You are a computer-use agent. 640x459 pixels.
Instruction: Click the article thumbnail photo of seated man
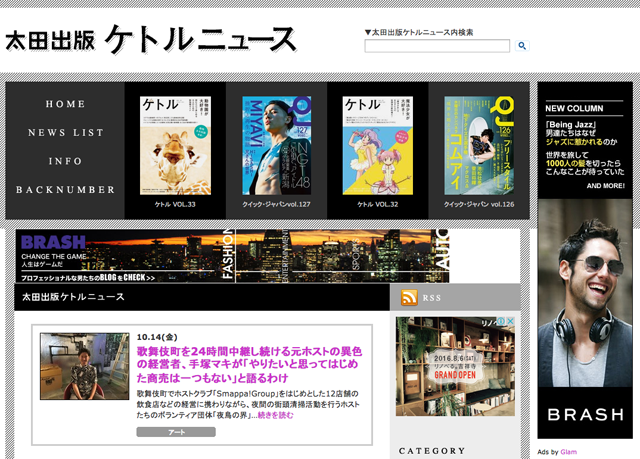(84, 366)
